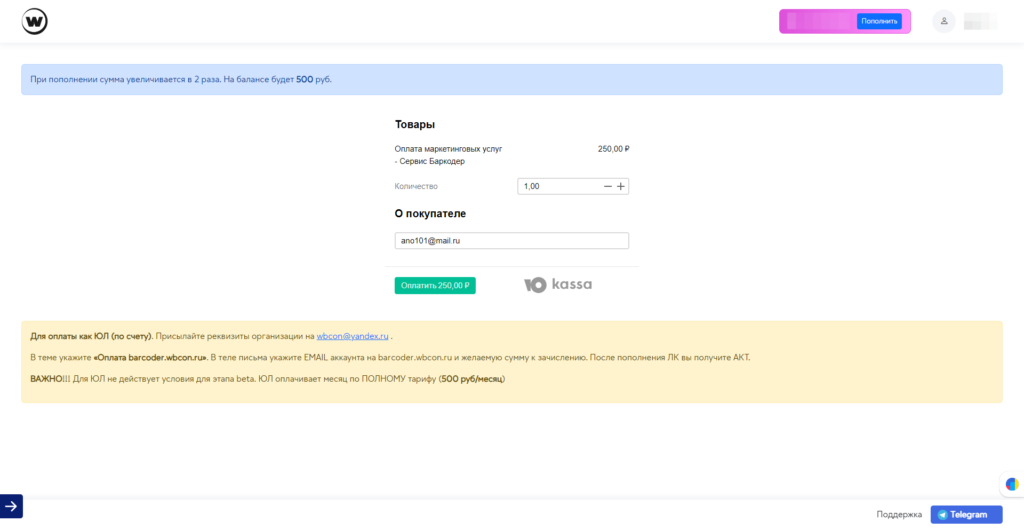The height and width of the screenshot is (529, 1024).
Task: Click the ЮKassa logo
Action: pos(558,285)
